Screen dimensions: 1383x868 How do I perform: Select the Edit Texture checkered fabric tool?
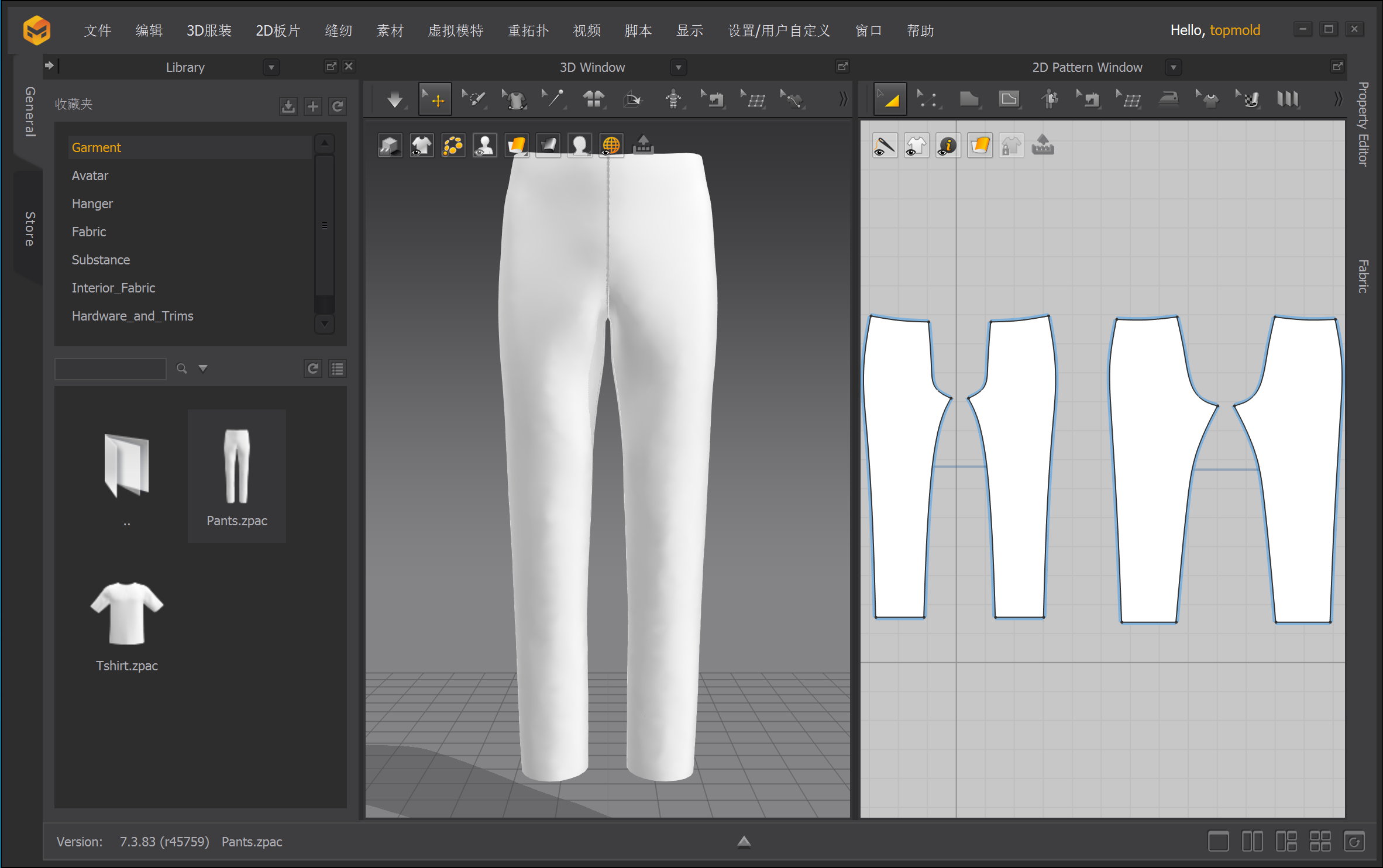[x=1248, y=99]
